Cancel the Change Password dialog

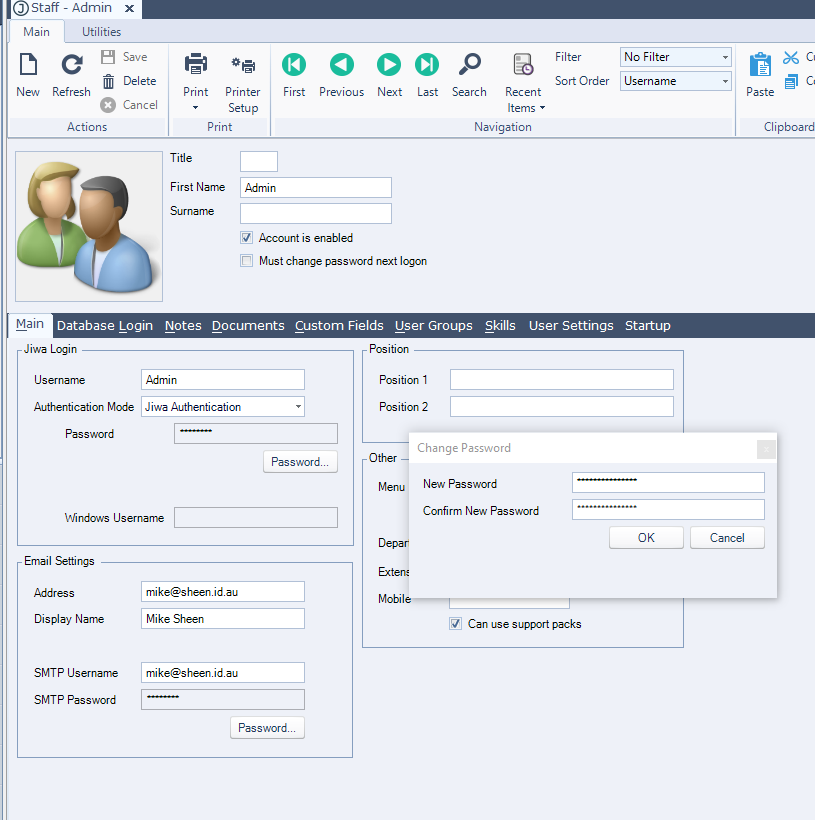tap(727, 538)
